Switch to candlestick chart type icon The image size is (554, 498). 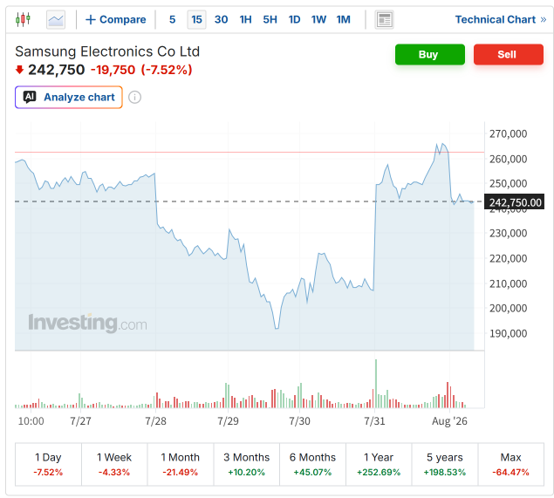23,19
